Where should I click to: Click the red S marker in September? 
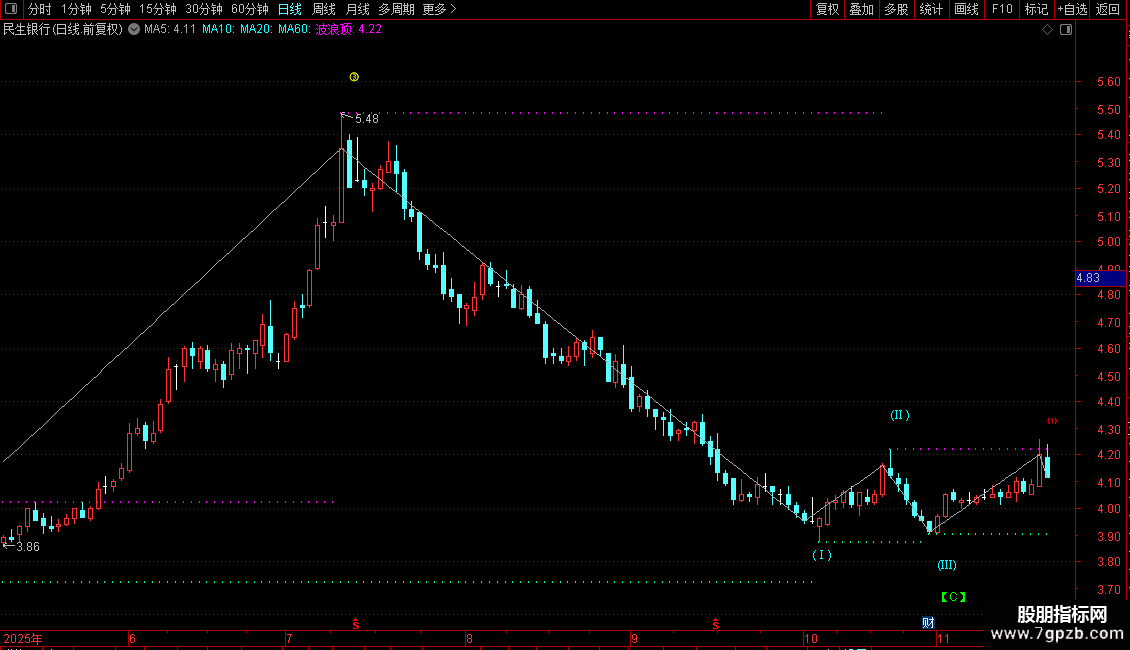(x=716, y=624)
